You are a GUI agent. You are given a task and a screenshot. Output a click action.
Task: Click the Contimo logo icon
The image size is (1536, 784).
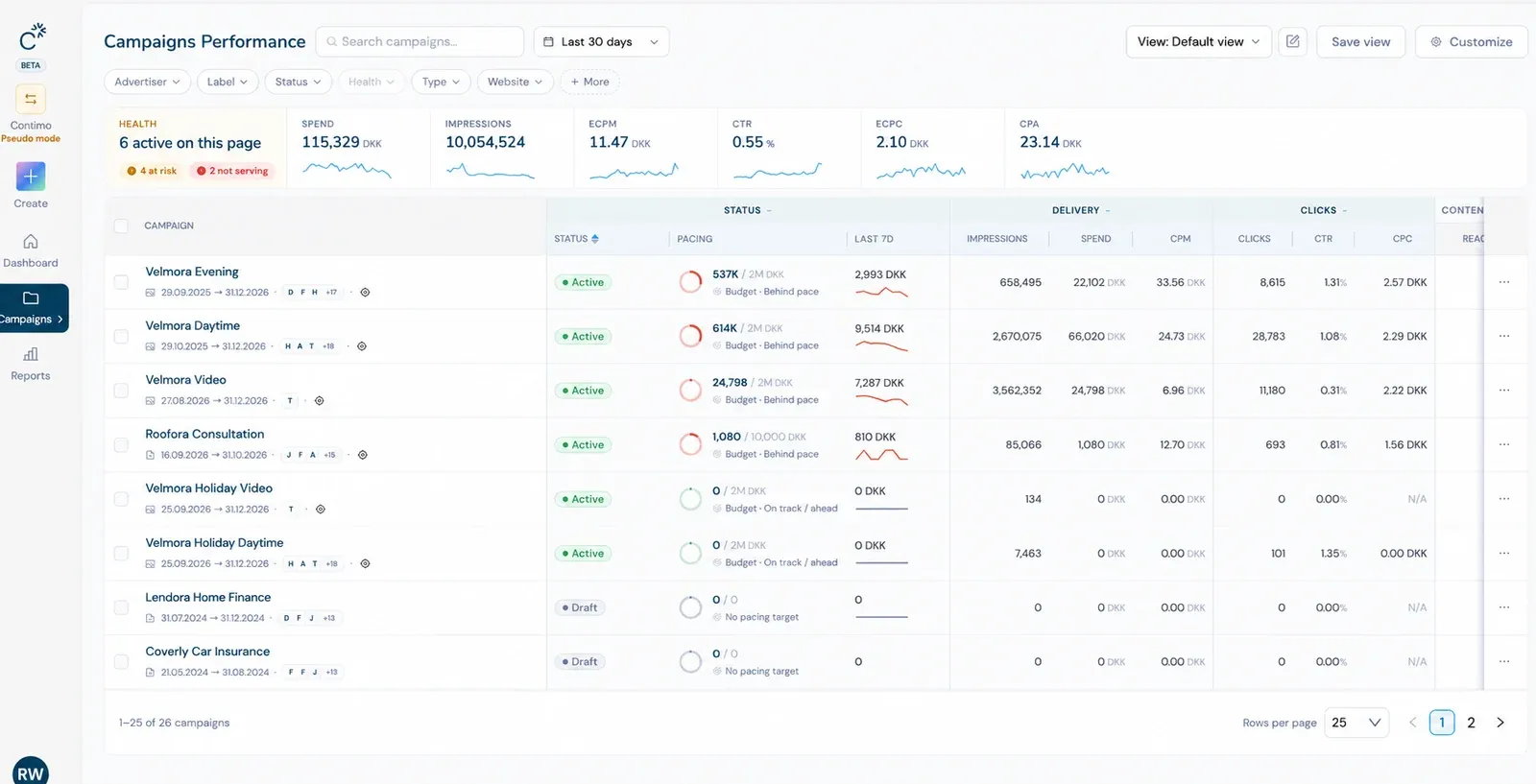tap(32, 37)
